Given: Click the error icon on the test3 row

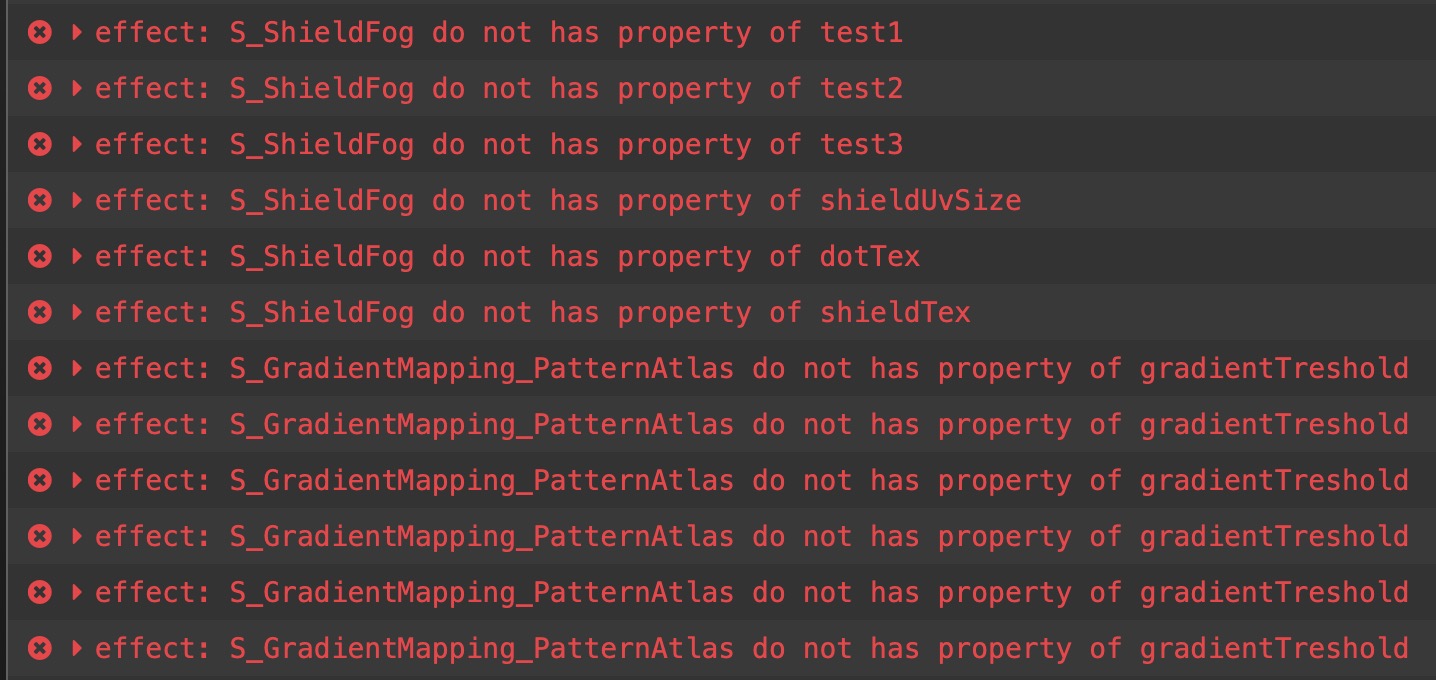Looking at the screenshot, I should [x=39, y=145].
